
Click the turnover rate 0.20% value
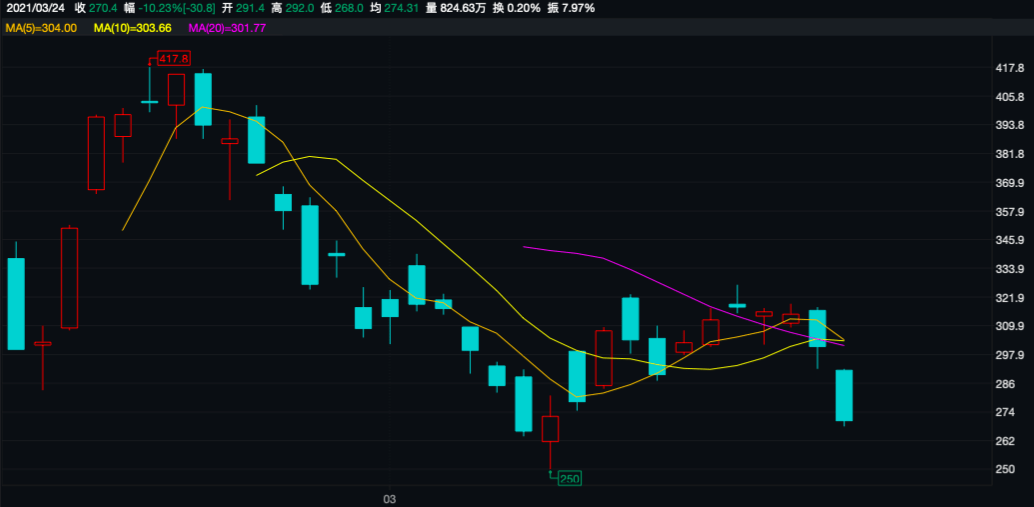523,8
